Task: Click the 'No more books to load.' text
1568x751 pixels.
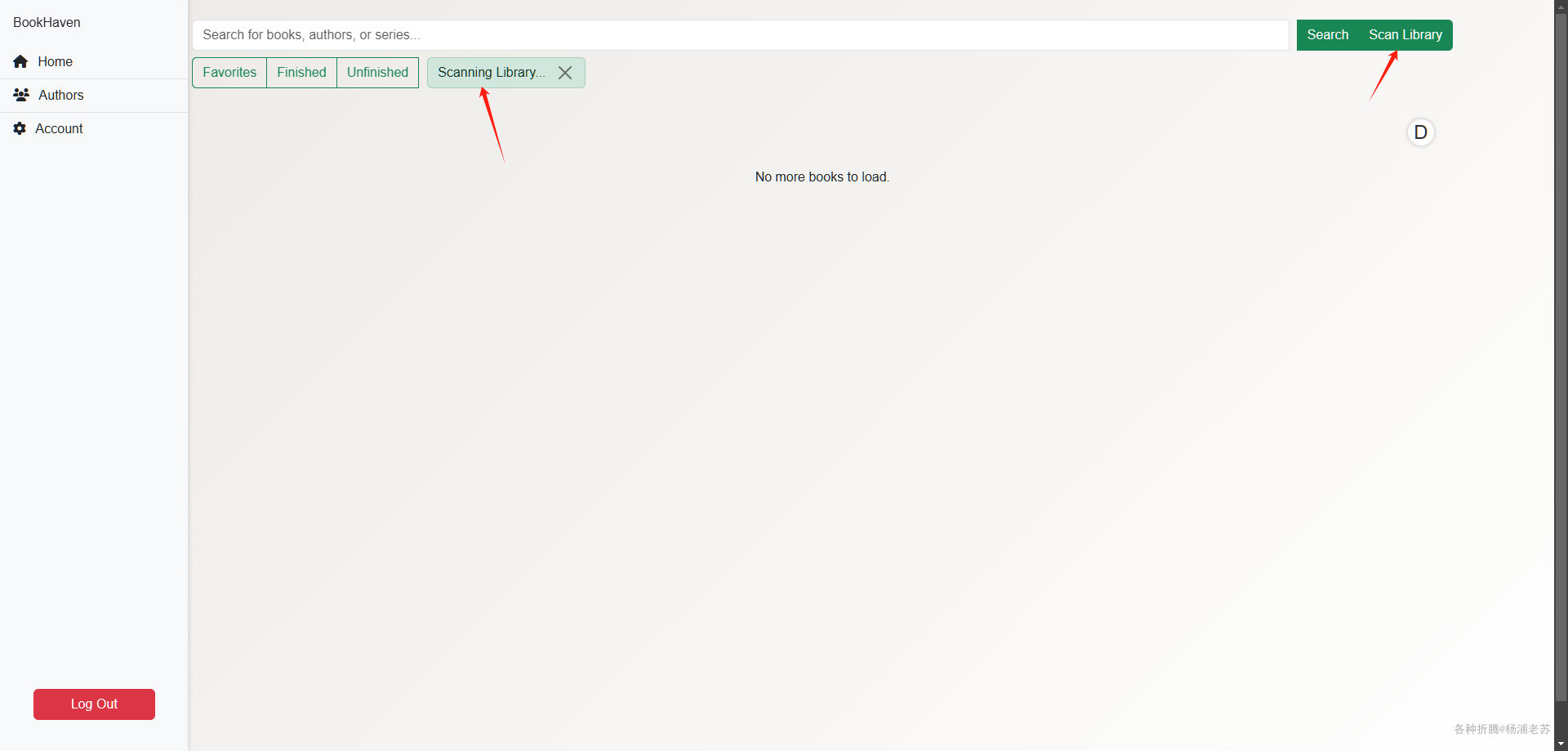Action: point(822,177)
